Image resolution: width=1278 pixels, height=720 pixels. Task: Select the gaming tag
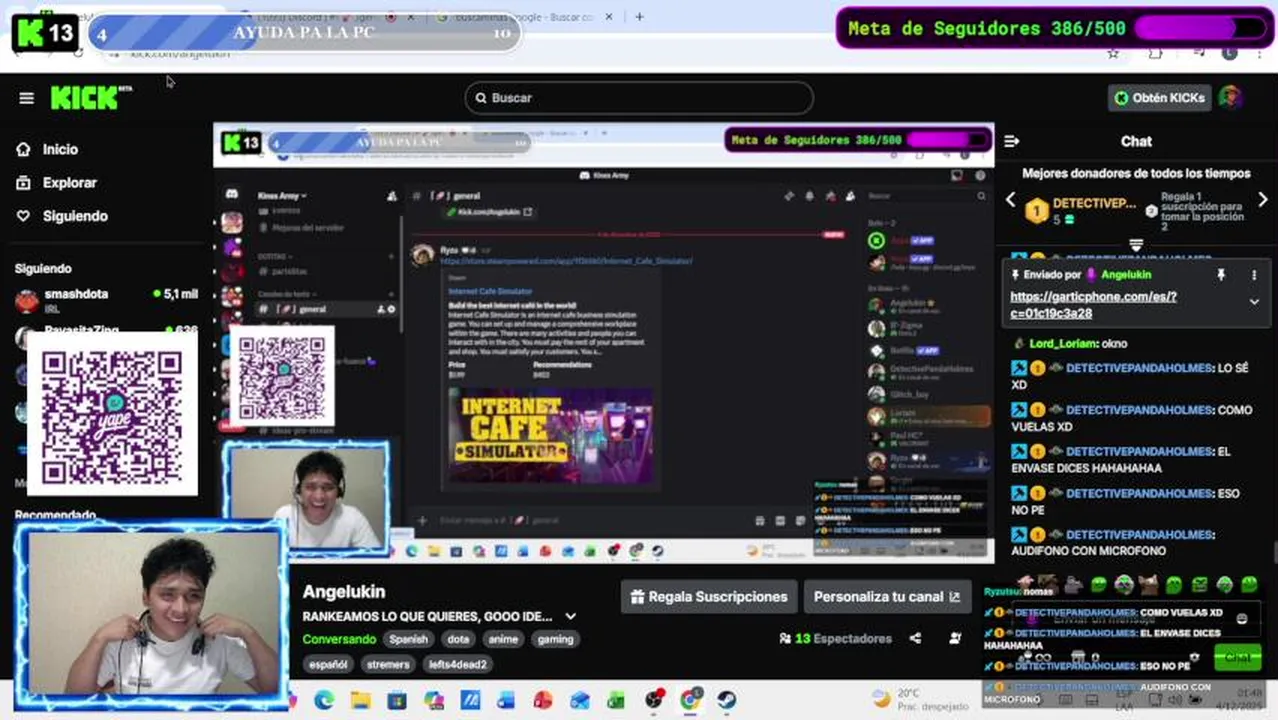tap(555, 639)
